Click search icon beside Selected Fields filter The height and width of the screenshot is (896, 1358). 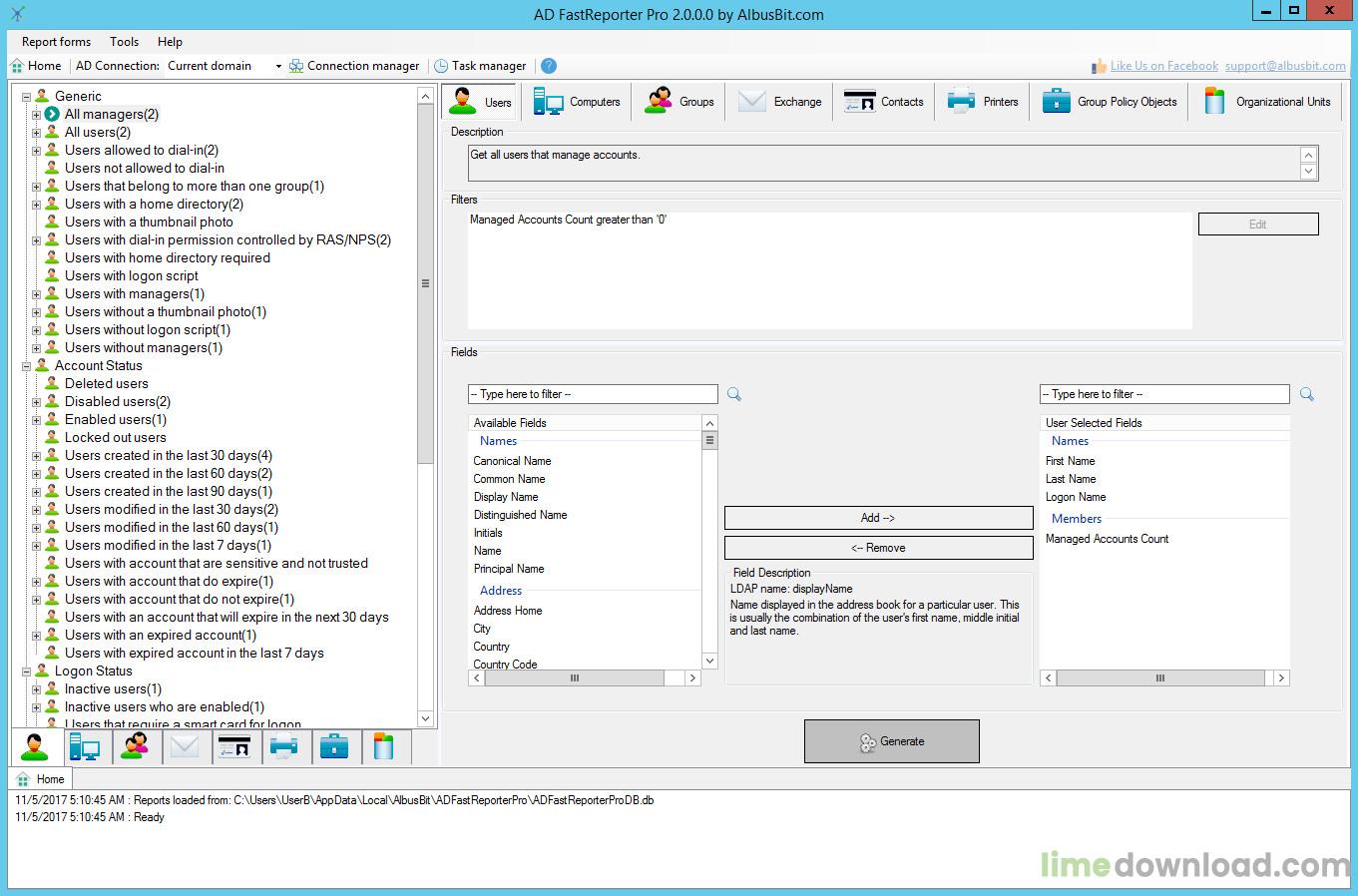pos(1306,394)
